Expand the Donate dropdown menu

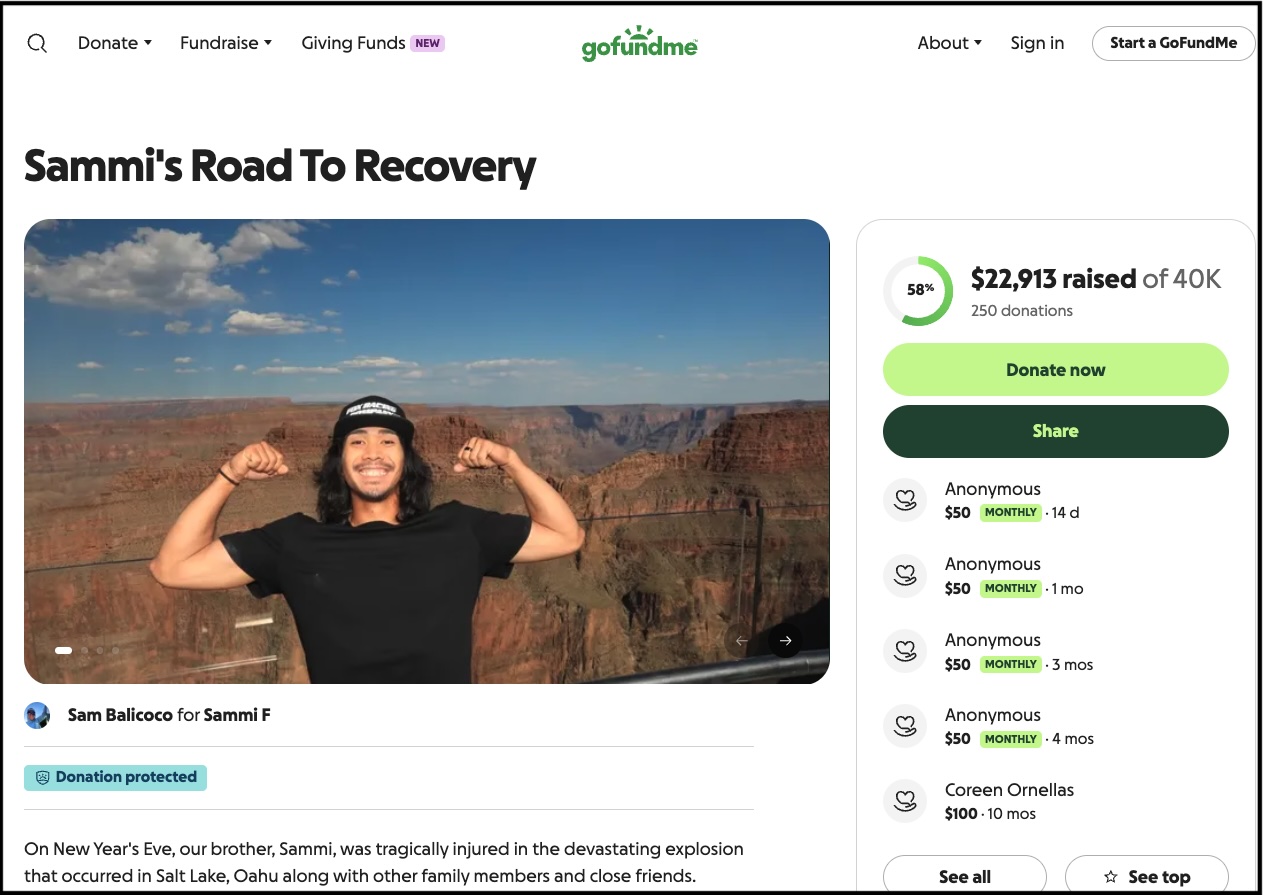(x=115, y=43)
